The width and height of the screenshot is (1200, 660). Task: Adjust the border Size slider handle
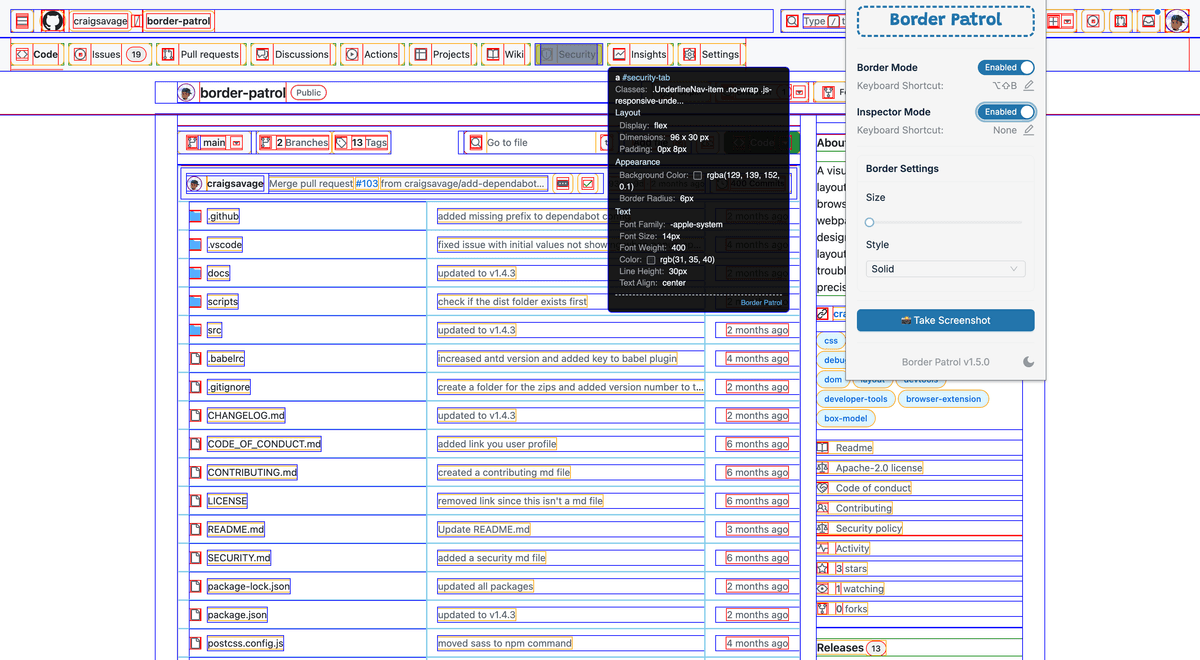[x=869, y=222]
